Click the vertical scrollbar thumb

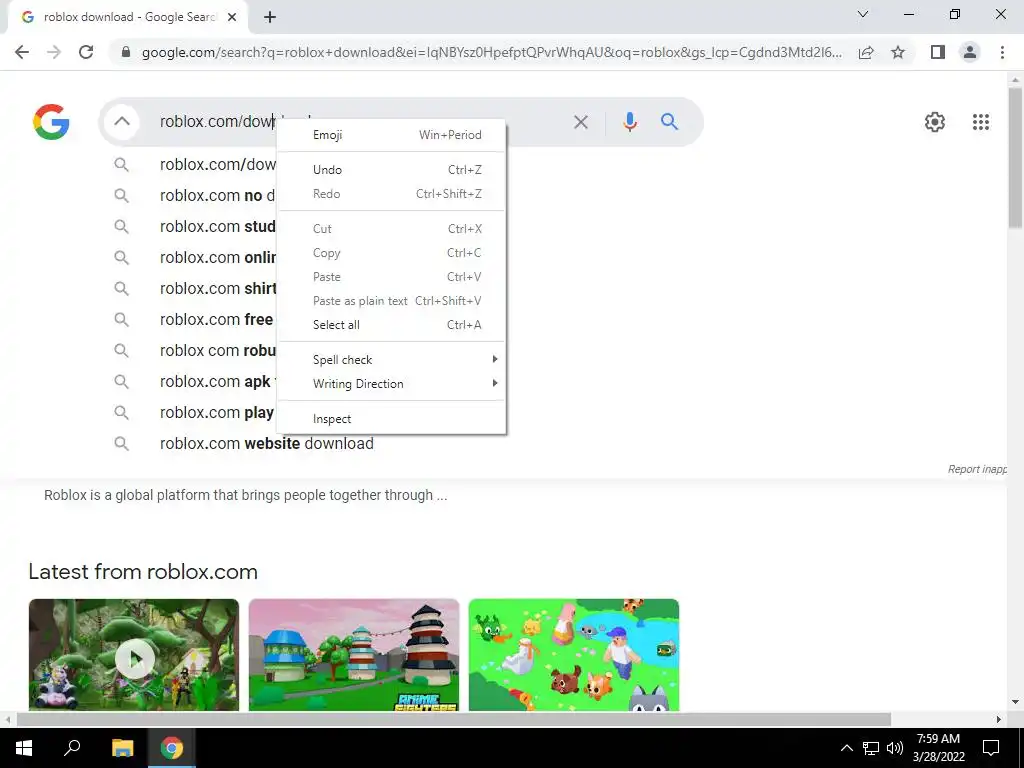(x=1015, y=157)
